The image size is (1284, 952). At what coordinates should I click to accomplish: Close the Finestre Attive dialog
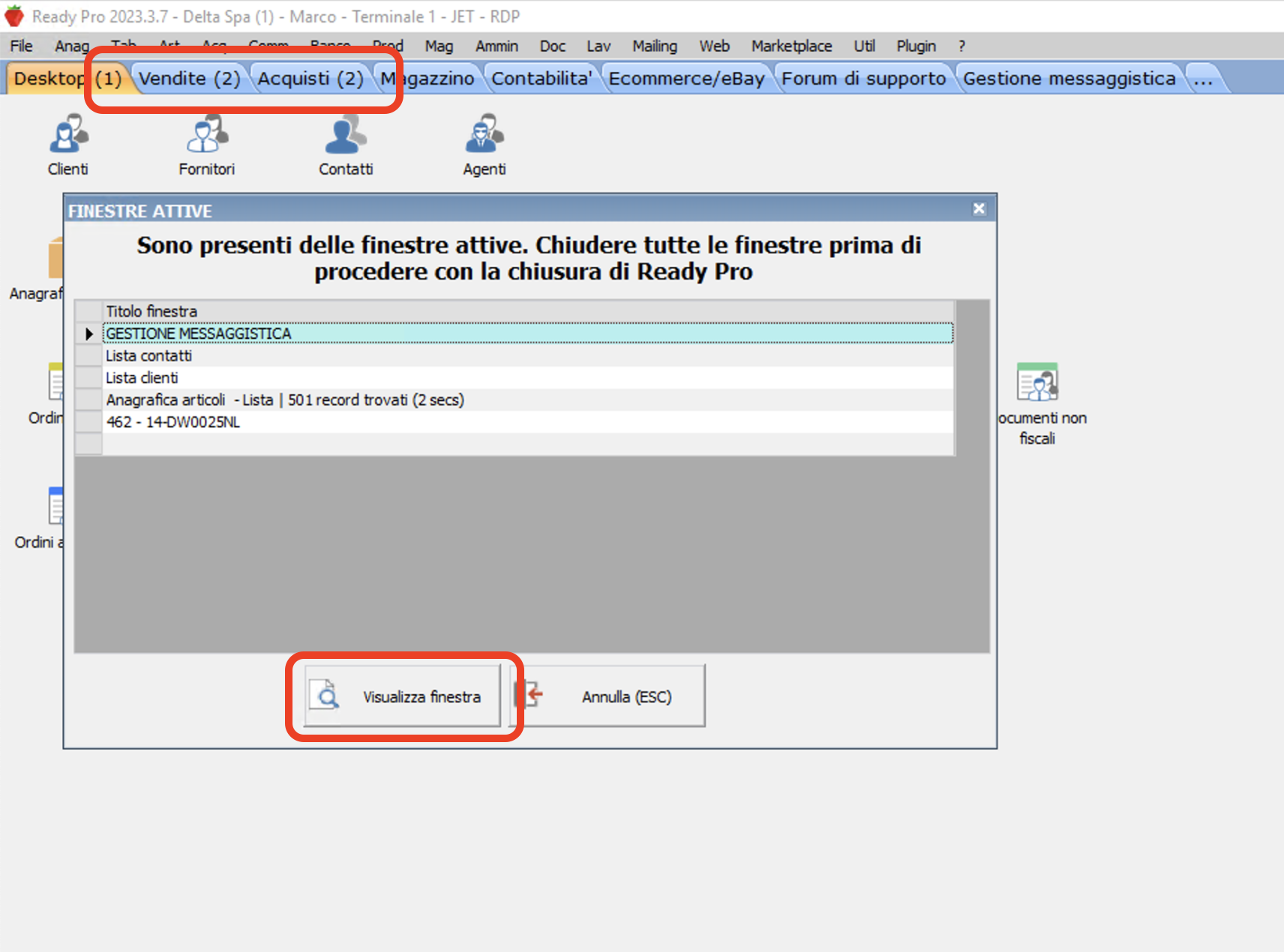pyautogui.click(x=979, y=209)
